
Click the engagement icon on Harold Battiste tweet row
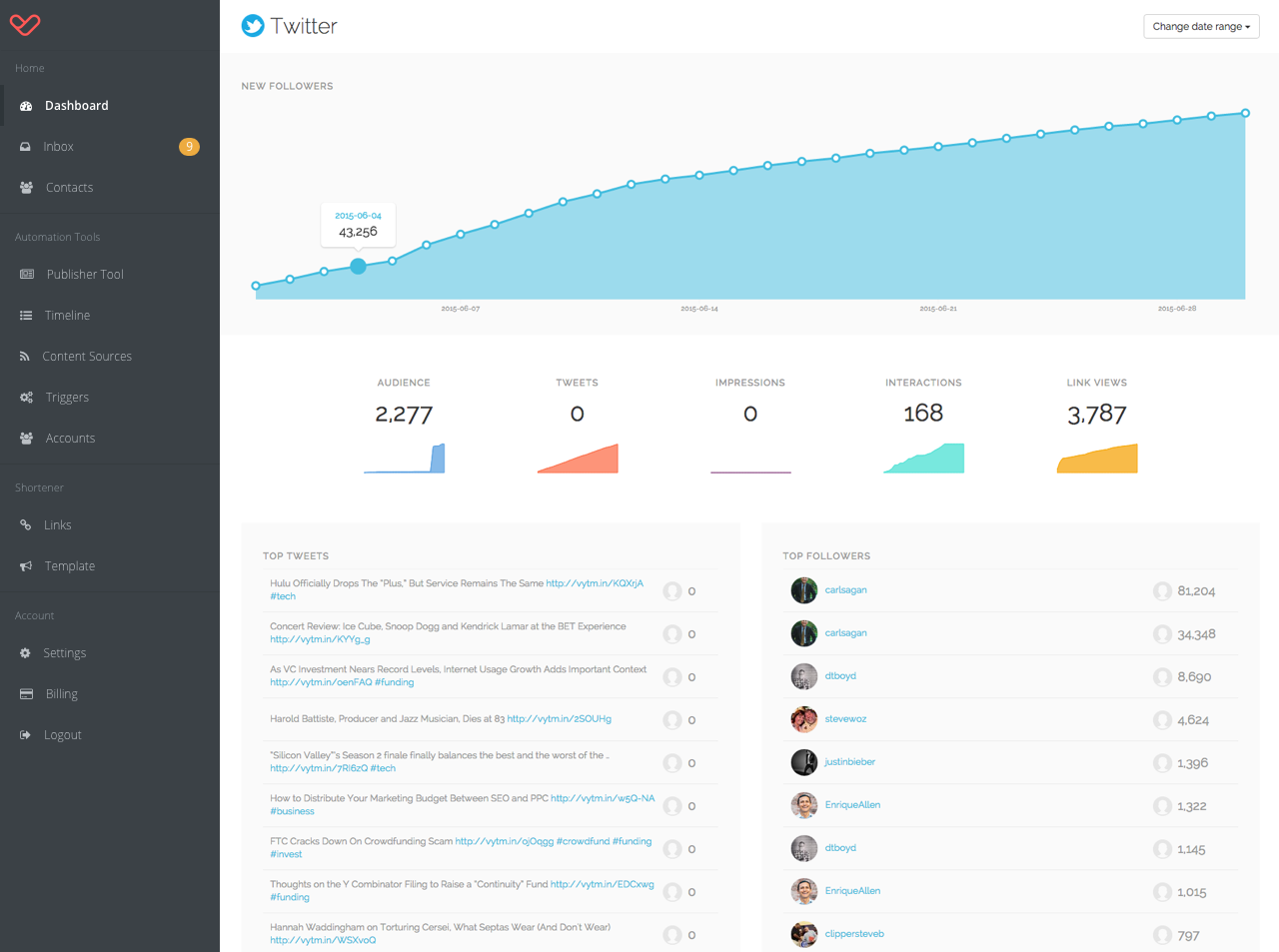click(672, 720)
